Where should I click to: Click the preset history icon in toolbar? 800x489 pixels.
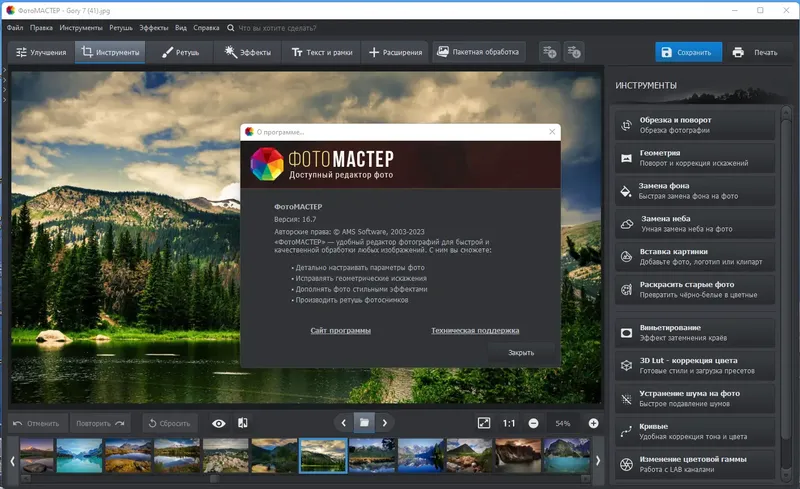click(574, 52)
